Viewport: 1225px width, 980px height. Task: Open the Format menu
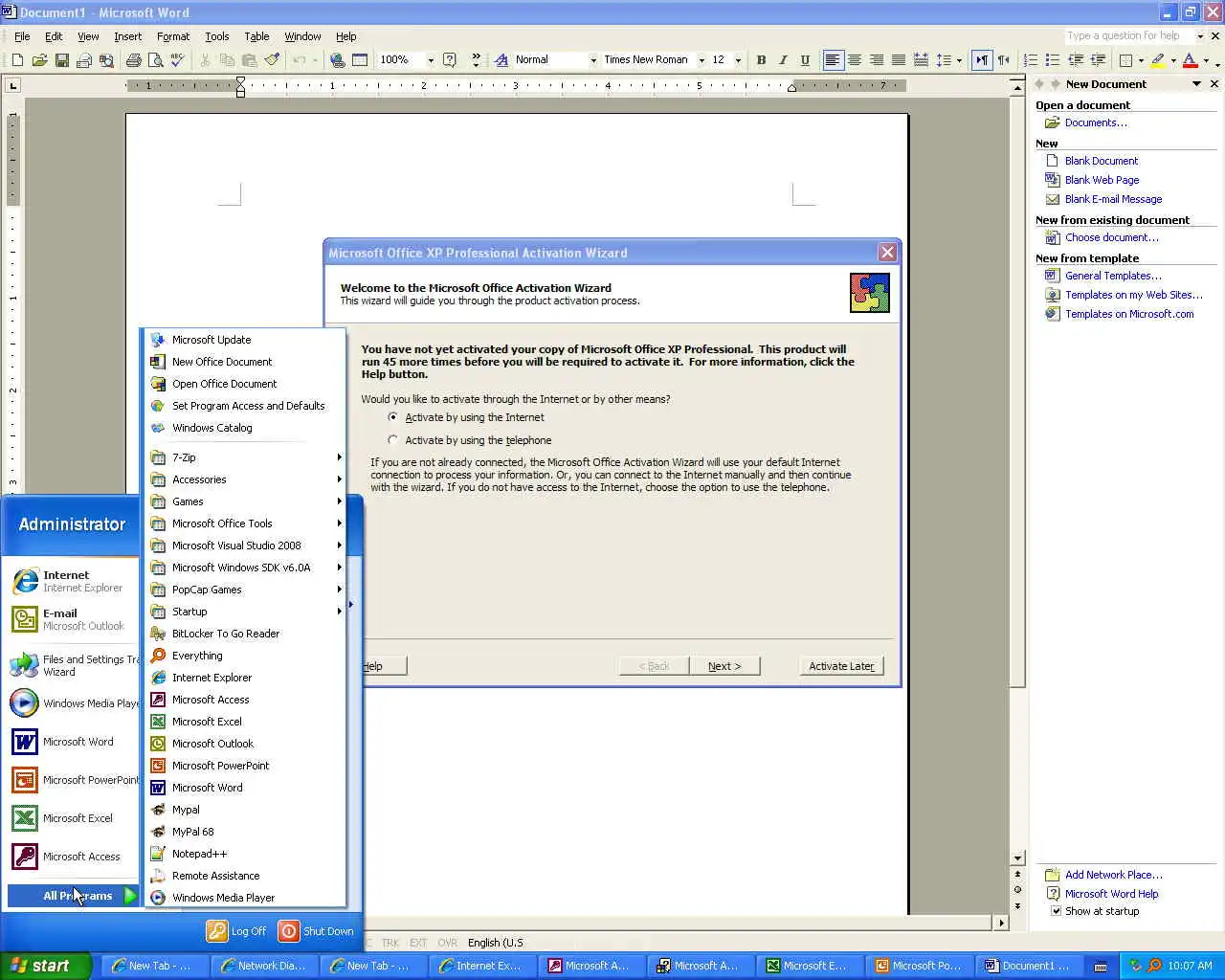pyautogui.click(x=173, y=36)
